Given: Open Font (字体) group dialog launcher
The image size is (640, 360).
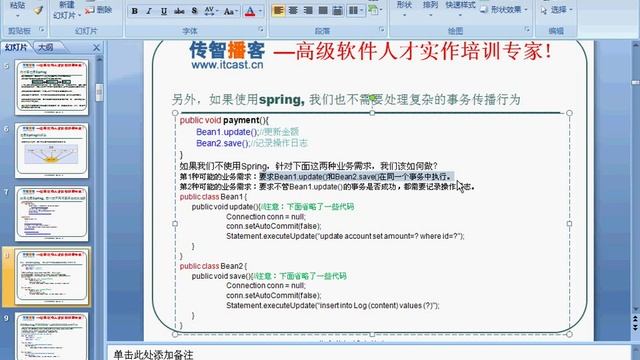Looking at the screenshot, I should click(261, 29).
